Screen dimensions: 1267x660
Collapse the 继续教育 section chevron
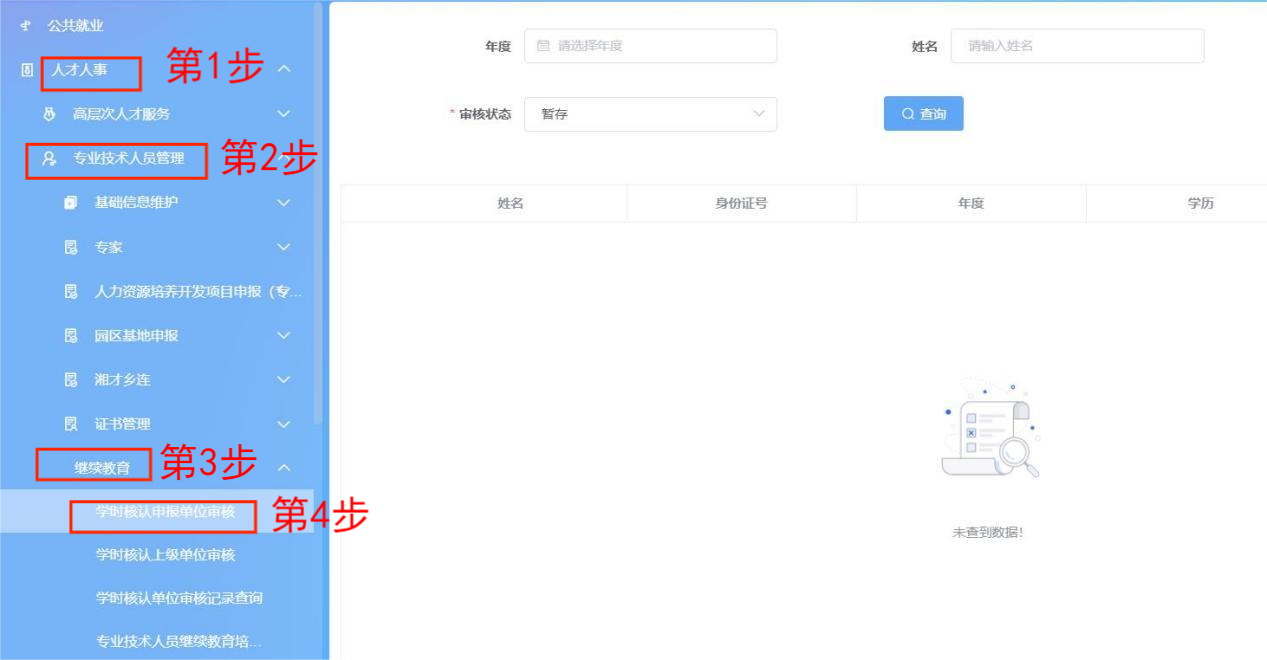(x=284, y=467)
